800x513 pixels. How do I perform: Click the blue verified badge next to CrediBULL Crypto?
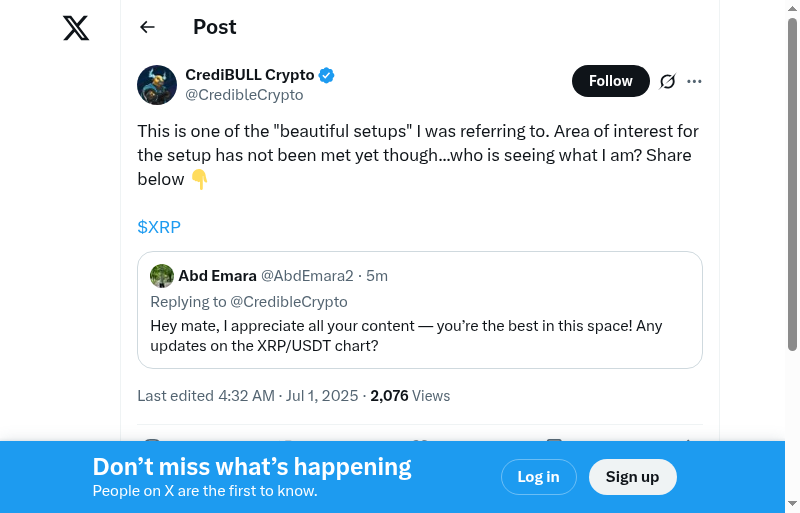coord(327,76)
